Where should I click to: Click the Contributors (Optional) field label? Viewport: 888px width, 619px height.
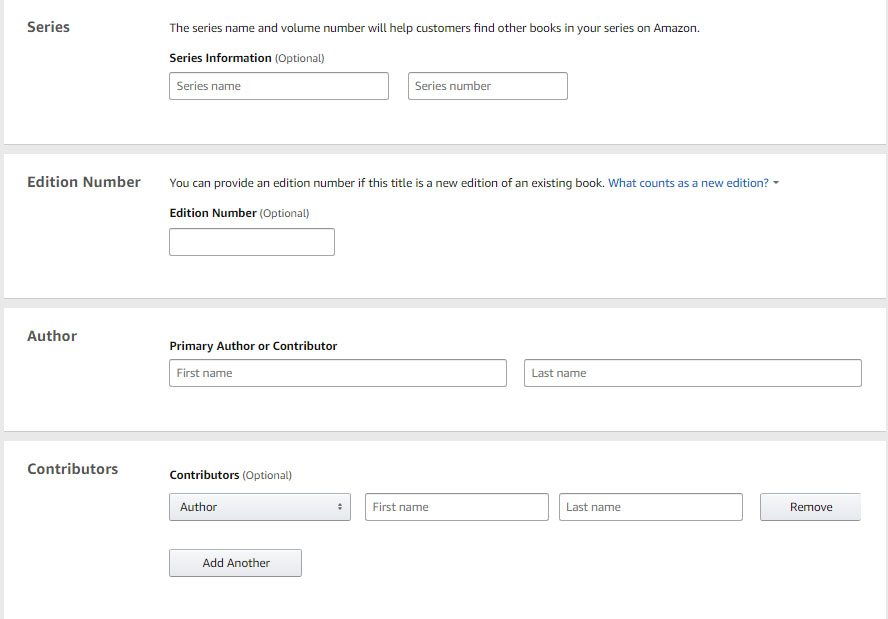(x=230, y=475)
